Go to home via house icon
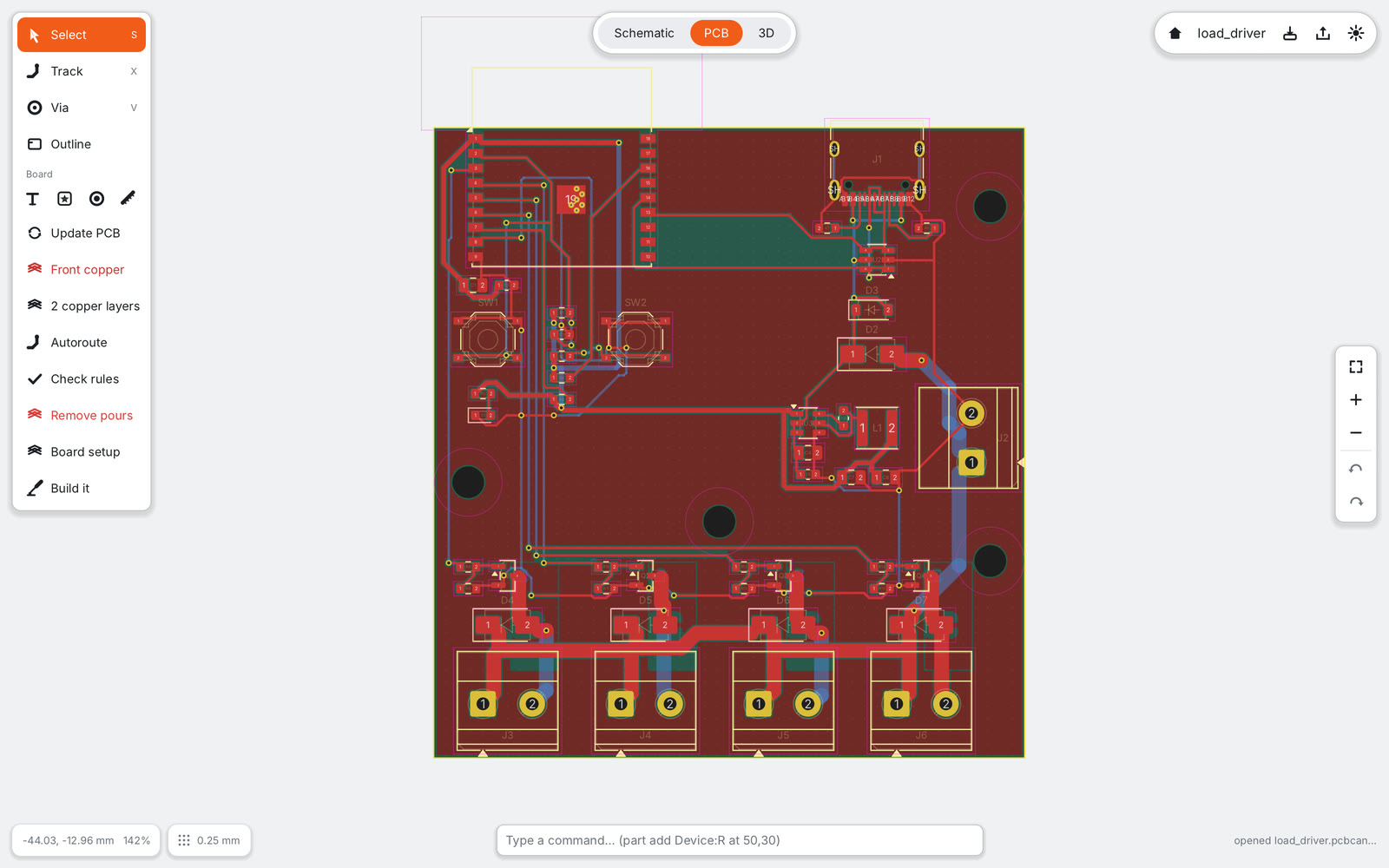This screenshot has width=1389, height=868. (x=1175, y=33)
